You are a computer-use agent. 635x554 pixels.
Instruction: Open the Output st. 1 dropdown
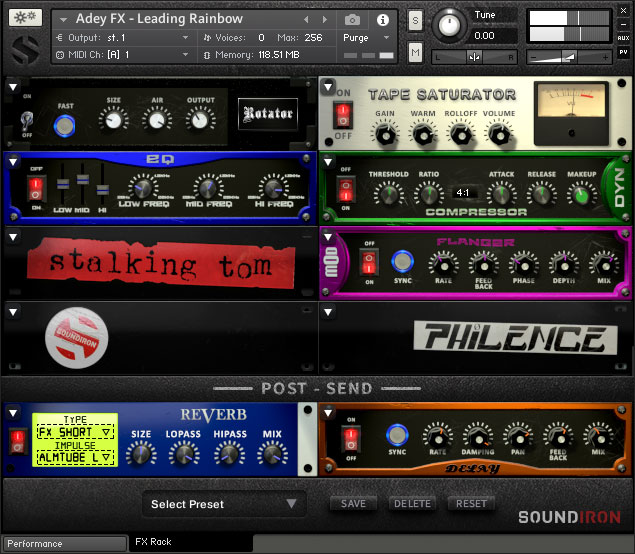coord(123,38)
